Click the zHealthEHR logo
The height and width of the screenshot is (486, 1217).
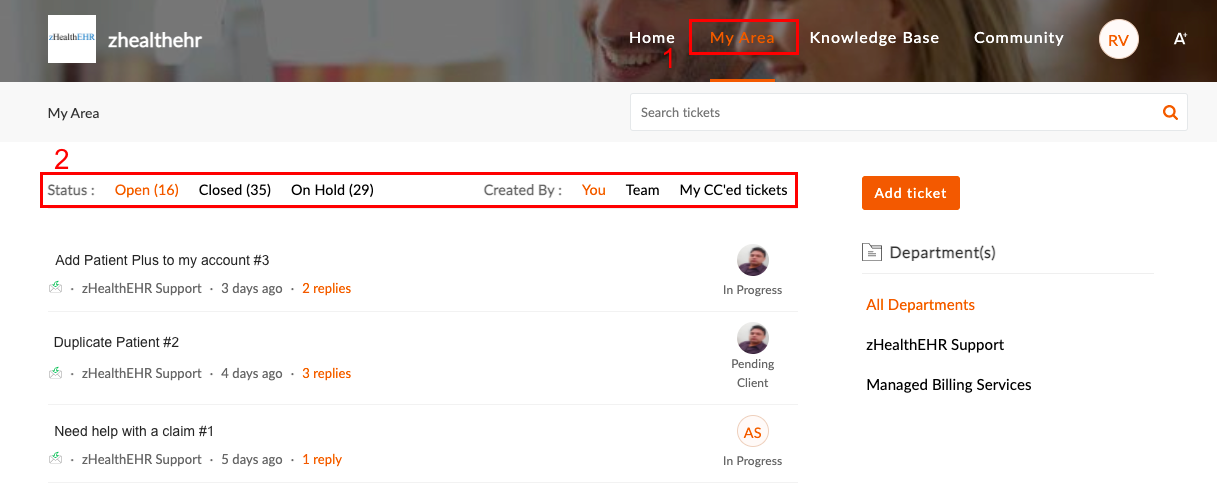[x=72, y=39]
